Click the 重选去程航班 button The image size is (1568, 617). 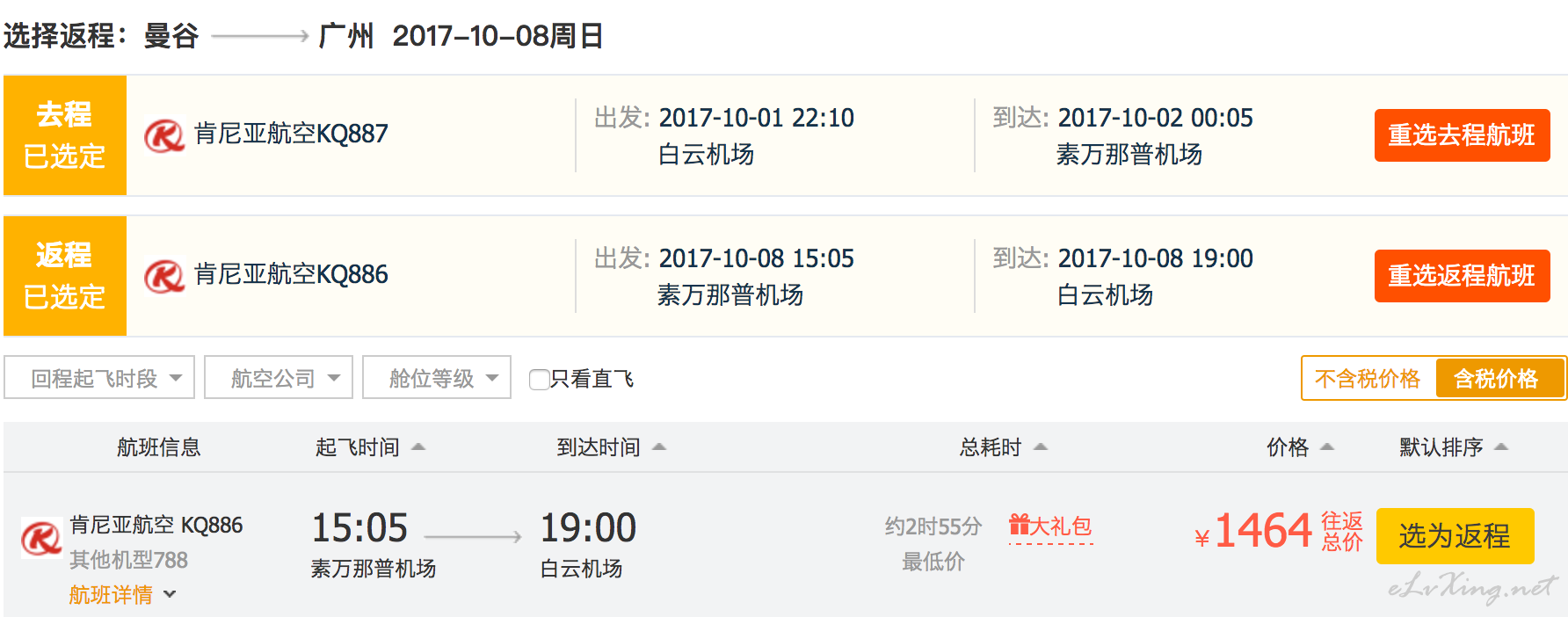point(1462,135)
